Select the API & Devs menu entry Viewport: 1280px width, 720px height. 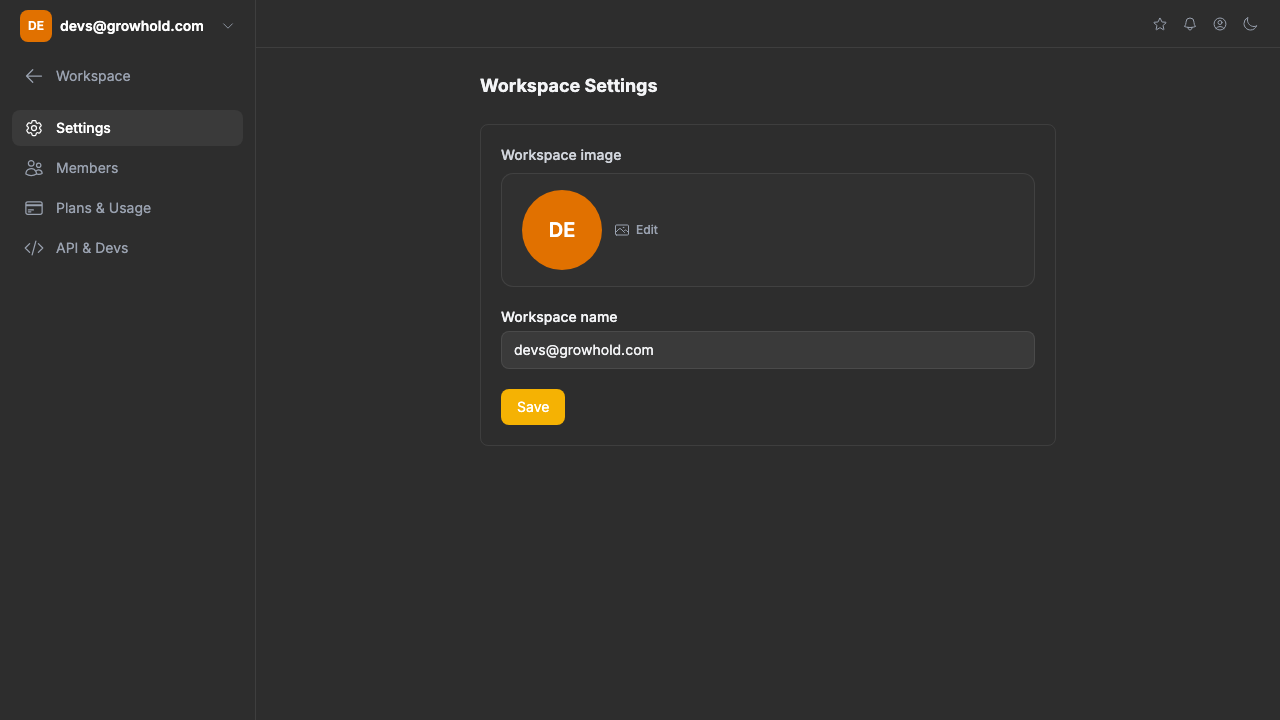(93, 248)
